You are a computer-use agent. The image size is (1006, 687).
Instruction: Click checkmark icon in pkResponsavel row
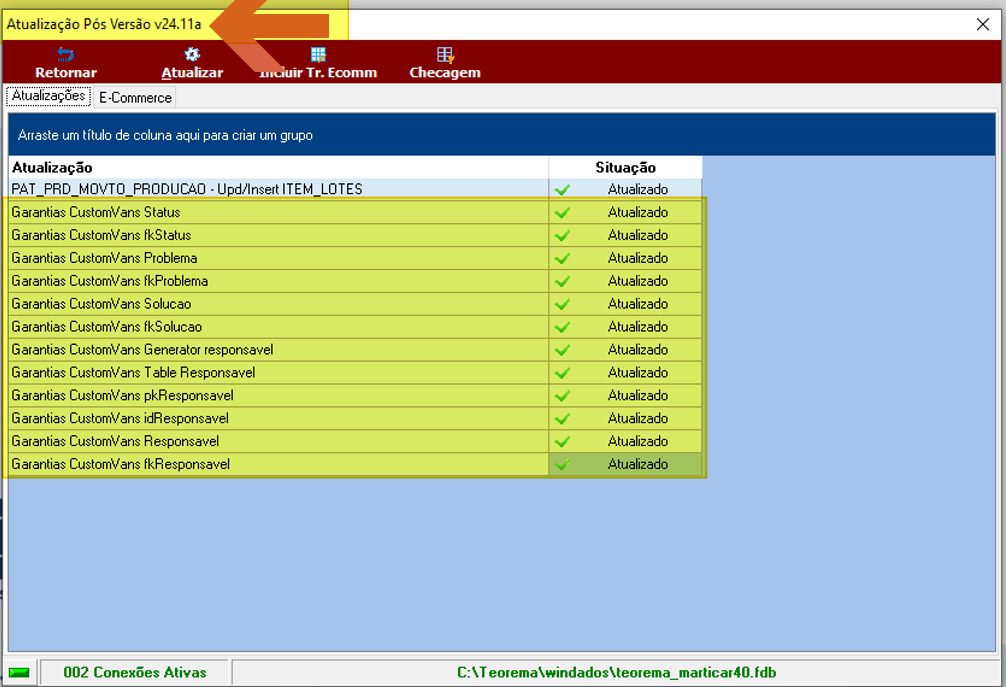point(563,396)
